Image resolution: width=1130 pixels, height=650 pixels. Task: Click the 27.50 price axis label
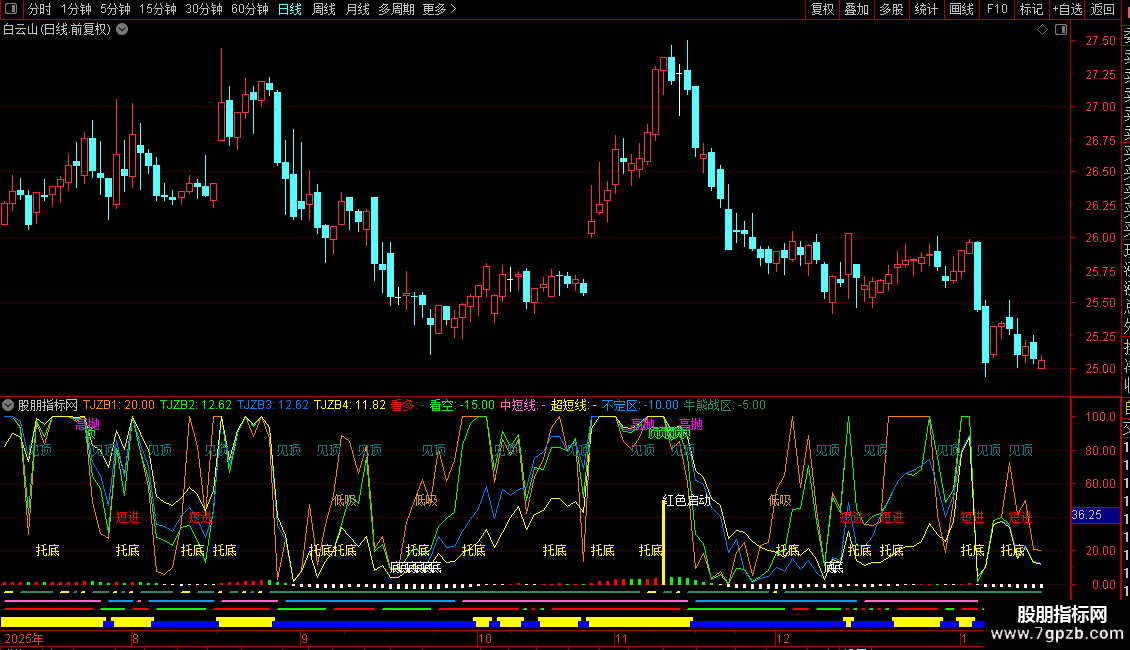[1100, 41]
